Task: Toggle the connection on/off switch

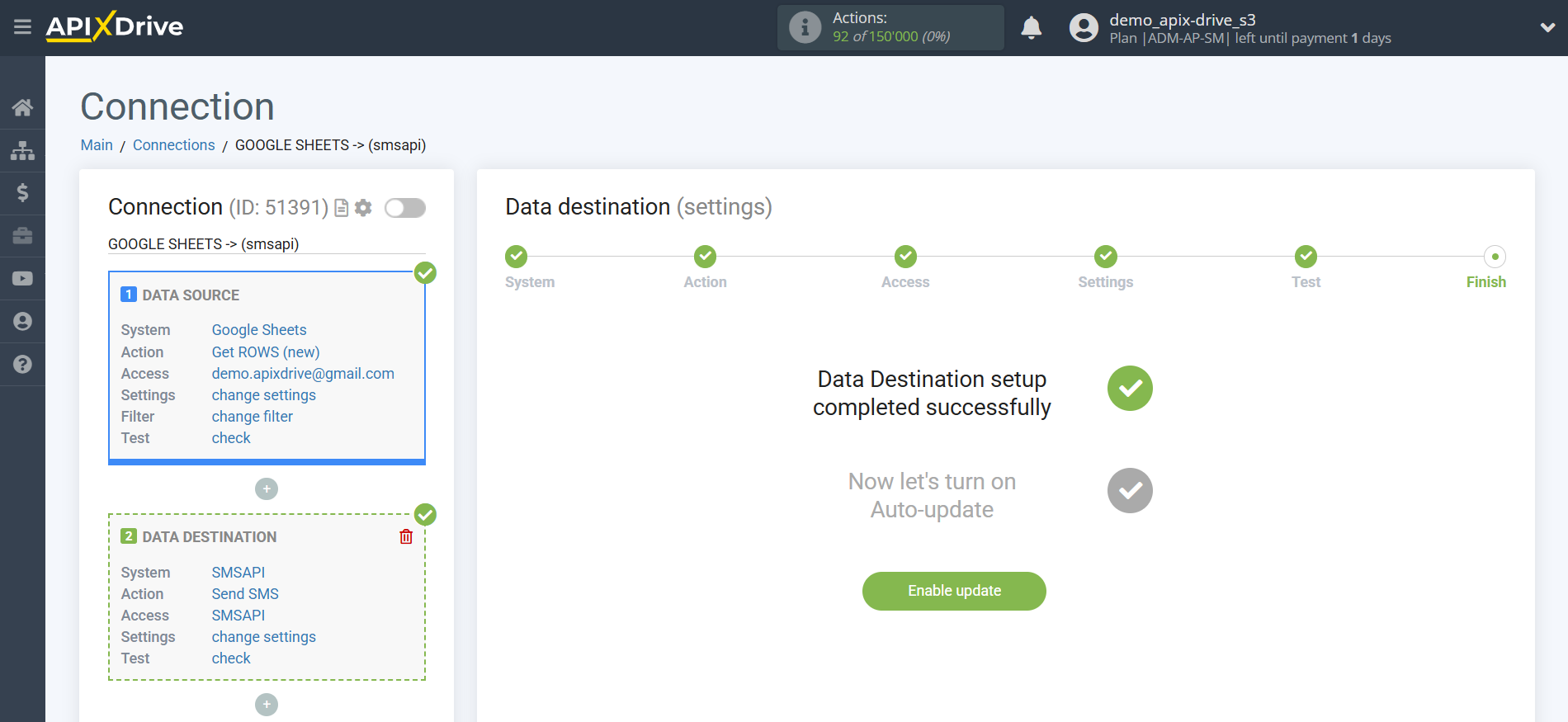Action: pyautogui.click(x=405, y=208)
